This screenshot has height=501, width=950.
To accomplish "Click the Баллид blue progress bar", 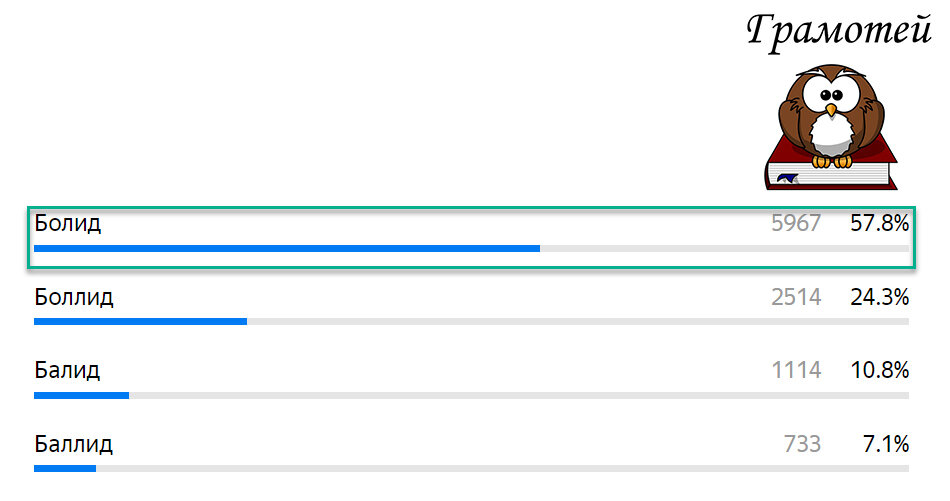I will tap(65, 468).
